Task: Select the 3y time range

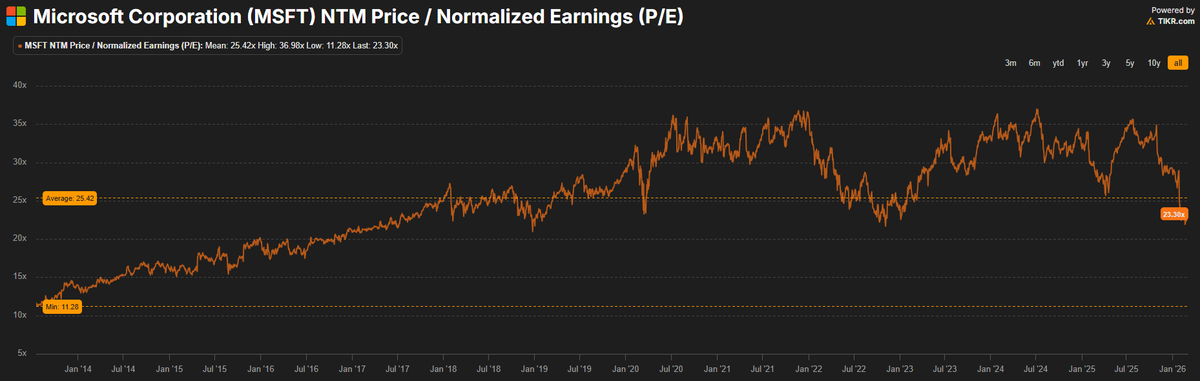Action: [1106, 63]
